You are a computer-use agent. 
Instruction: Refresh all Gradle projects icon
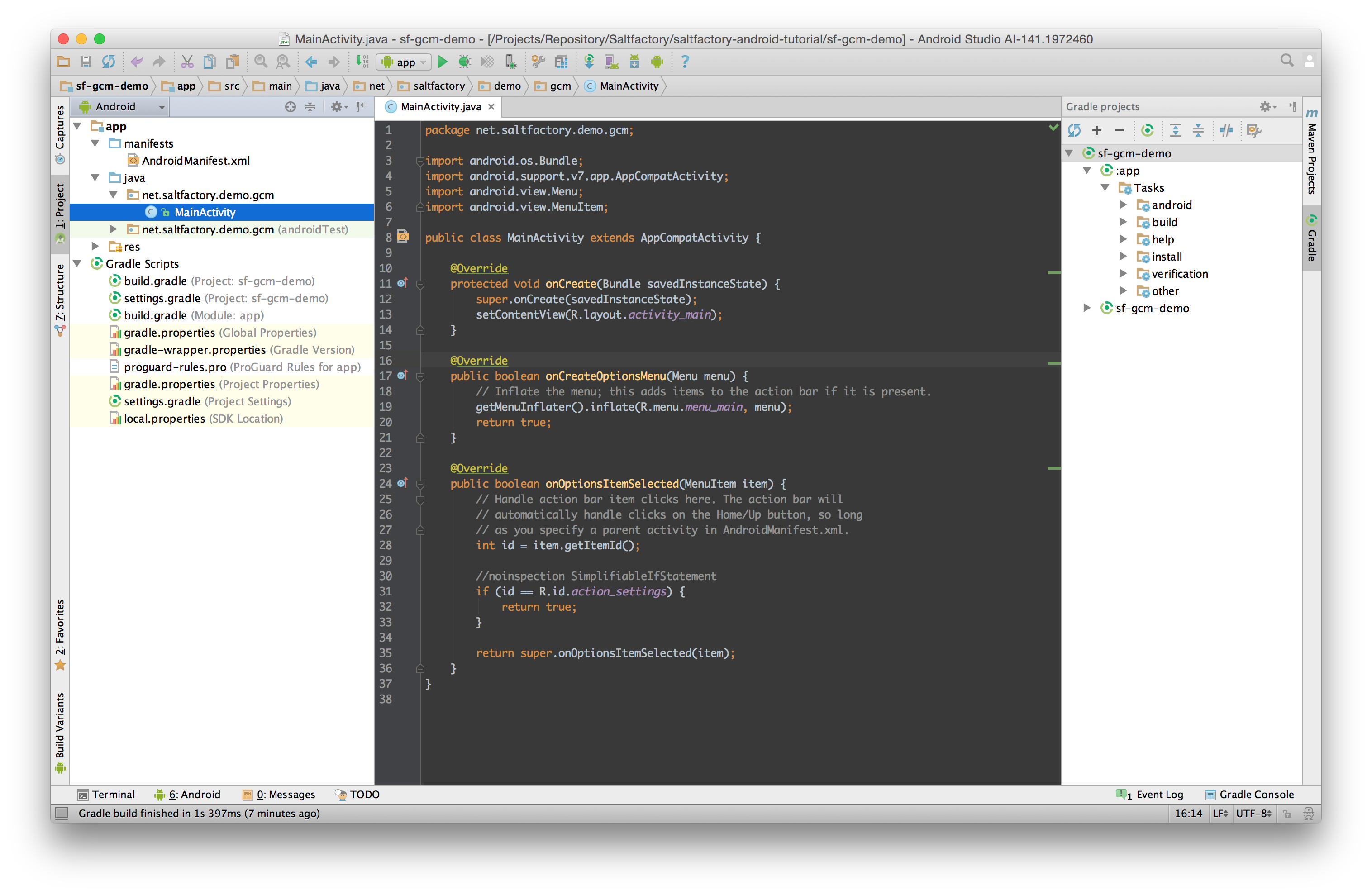tap(1074, 130)
